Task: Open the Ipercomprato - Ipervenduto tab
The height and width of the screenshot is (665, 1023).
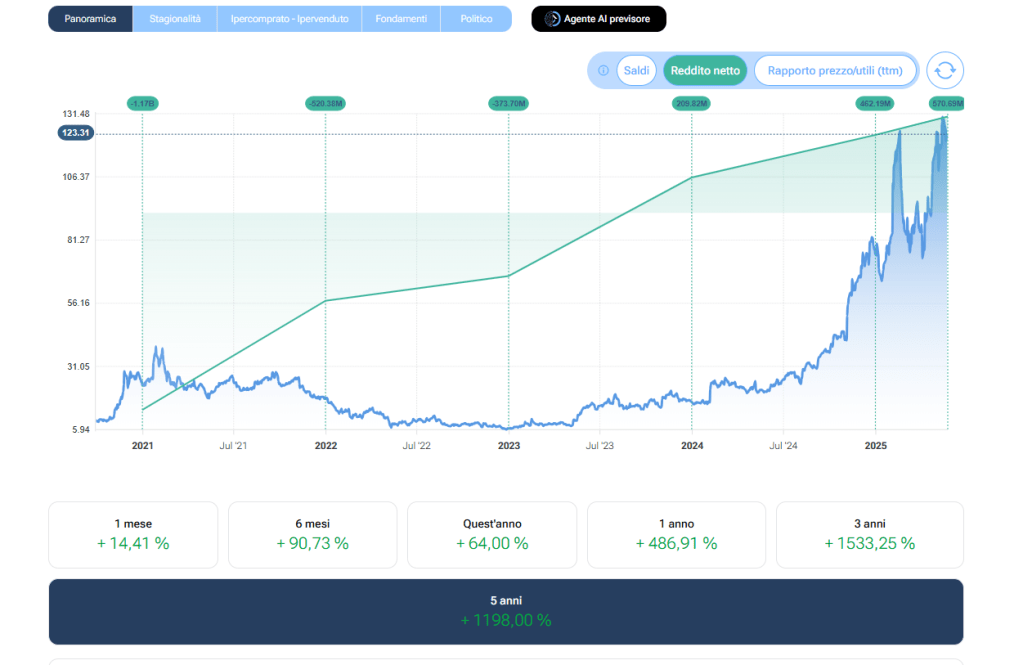Action: [x=289, y=19]
